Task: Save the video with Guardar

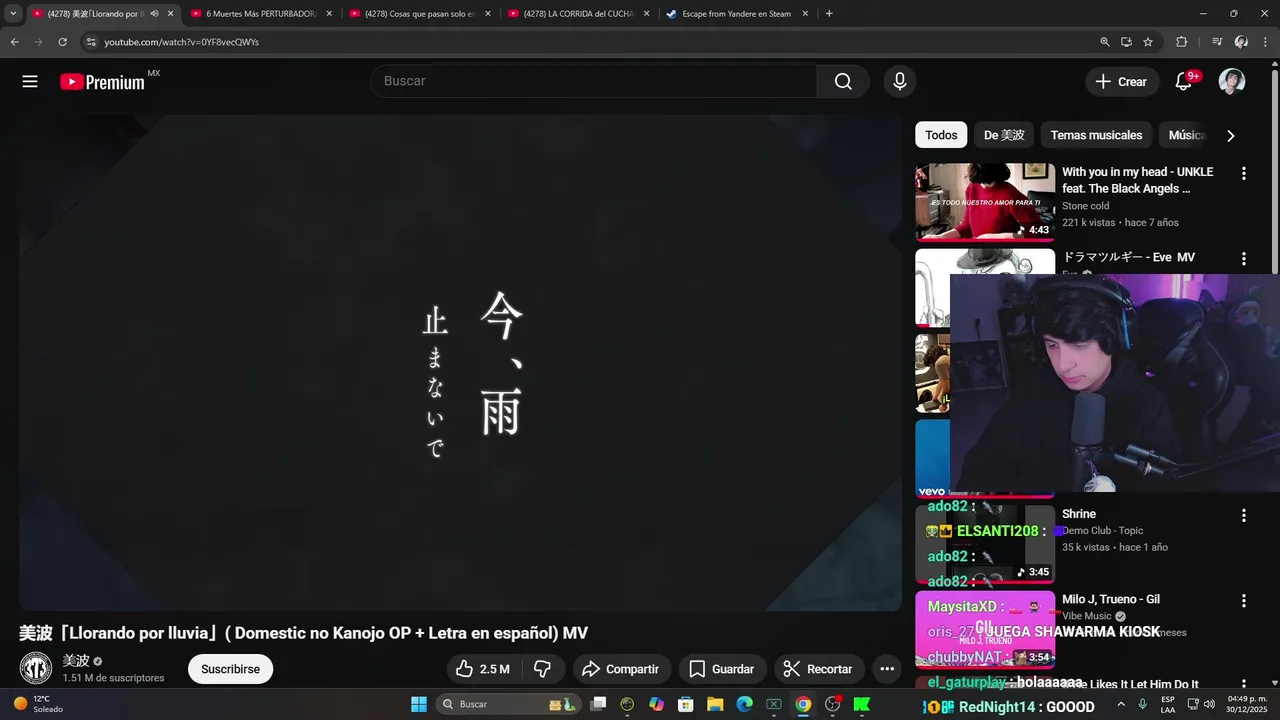Action: pos(722,669)
